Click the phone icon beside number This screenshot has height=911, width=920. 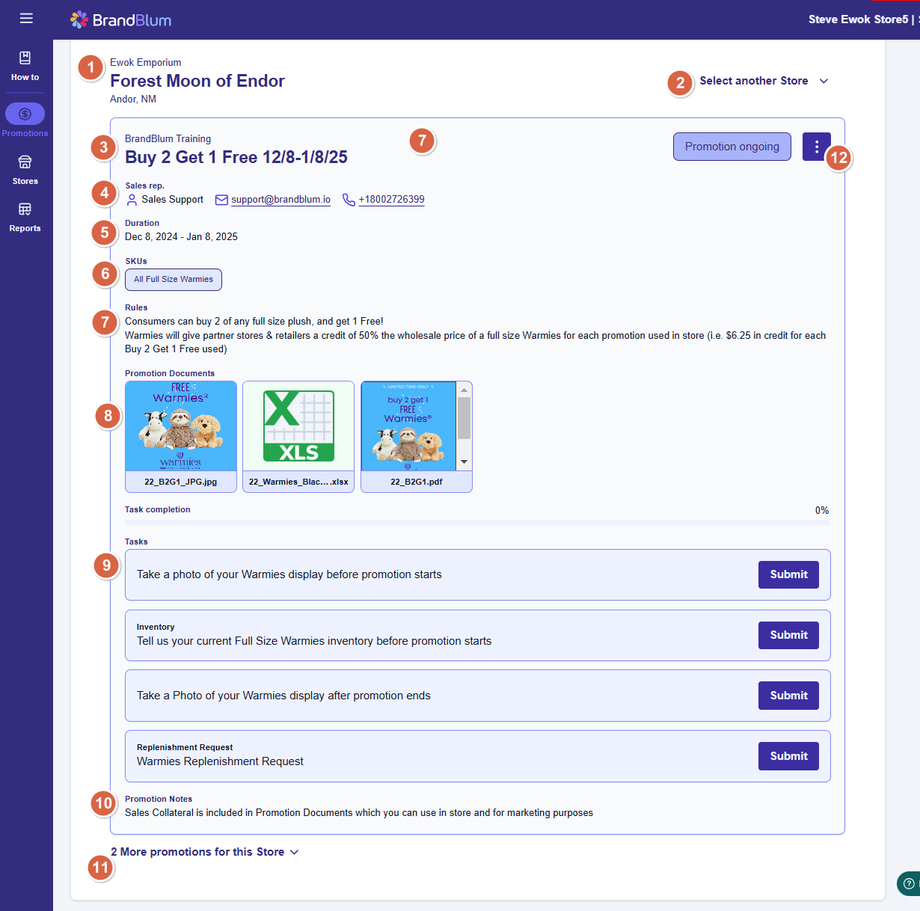click(x=349, y=200)
